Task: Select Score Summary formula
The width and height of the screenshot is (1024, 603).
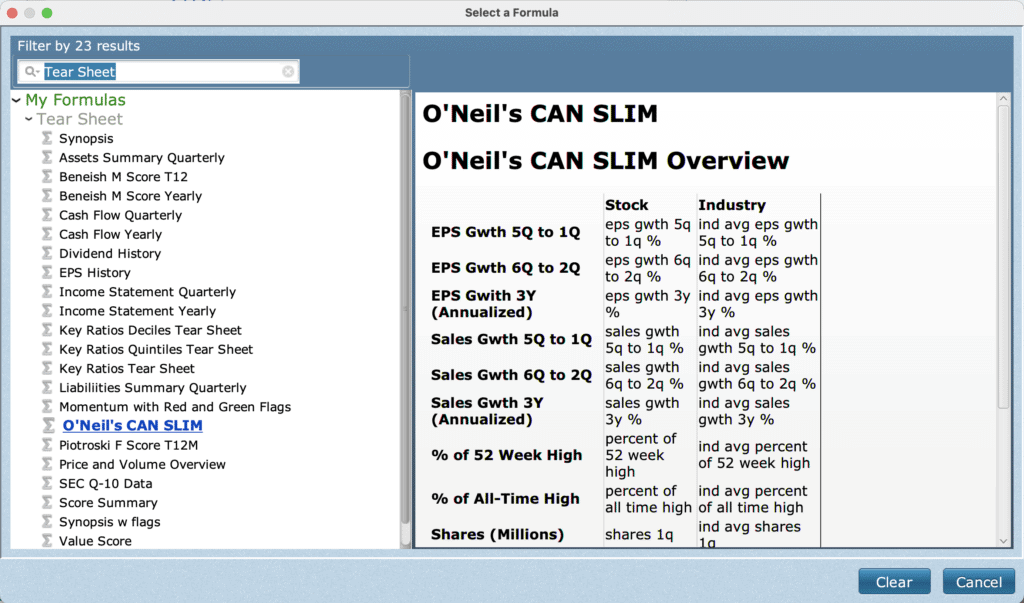Action: (x=108, y=502)
